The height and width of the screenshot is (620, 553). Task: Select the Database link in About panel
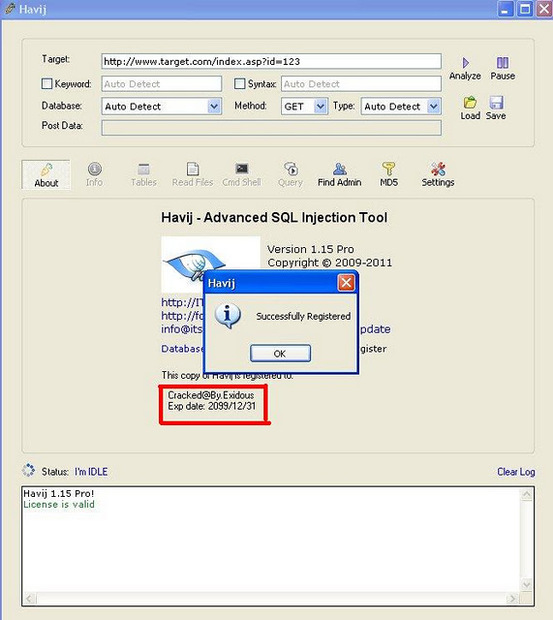point(182,349)
